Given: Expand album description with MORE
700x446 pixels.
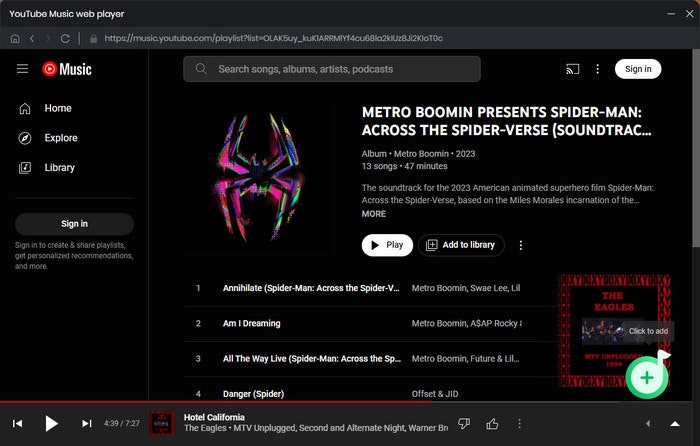Looking at the screenshot, I should (x=374, y=214).
